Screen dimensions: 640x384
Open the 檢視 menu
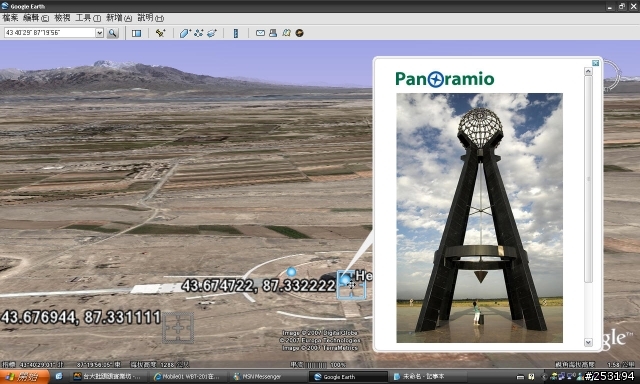62,18
